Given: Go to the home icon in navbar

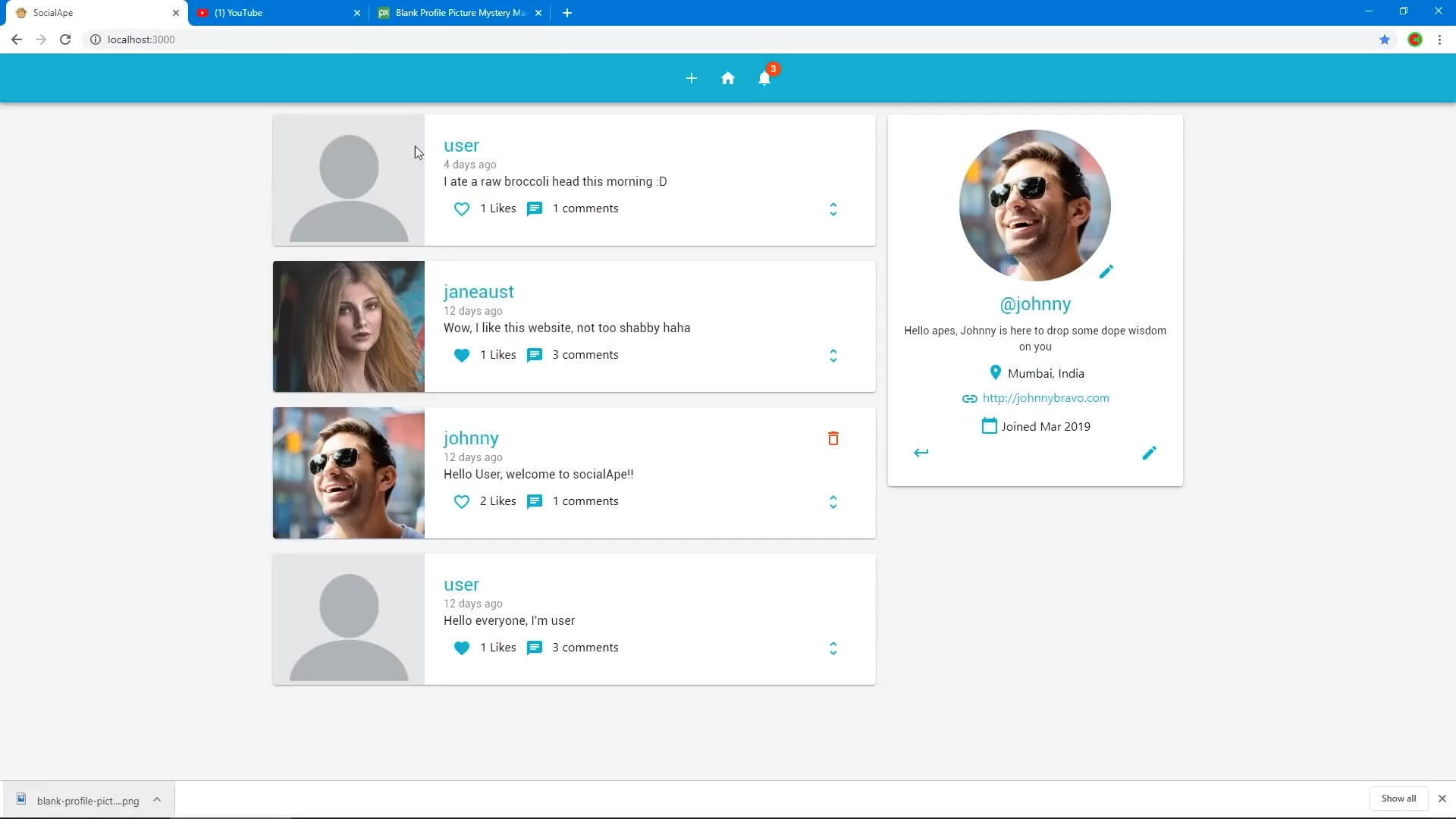Looking at the screenshot, I should 728,78.
